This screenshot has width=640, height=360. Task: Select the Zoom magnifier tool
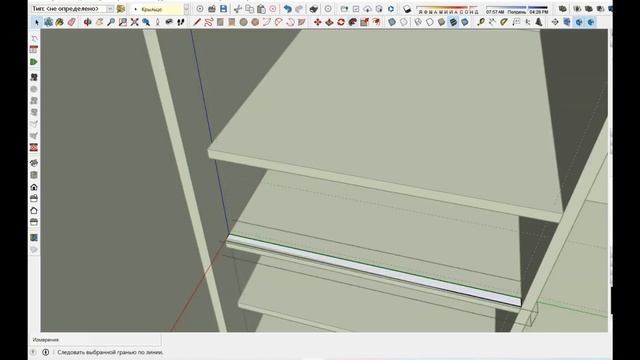pos(111,22)
